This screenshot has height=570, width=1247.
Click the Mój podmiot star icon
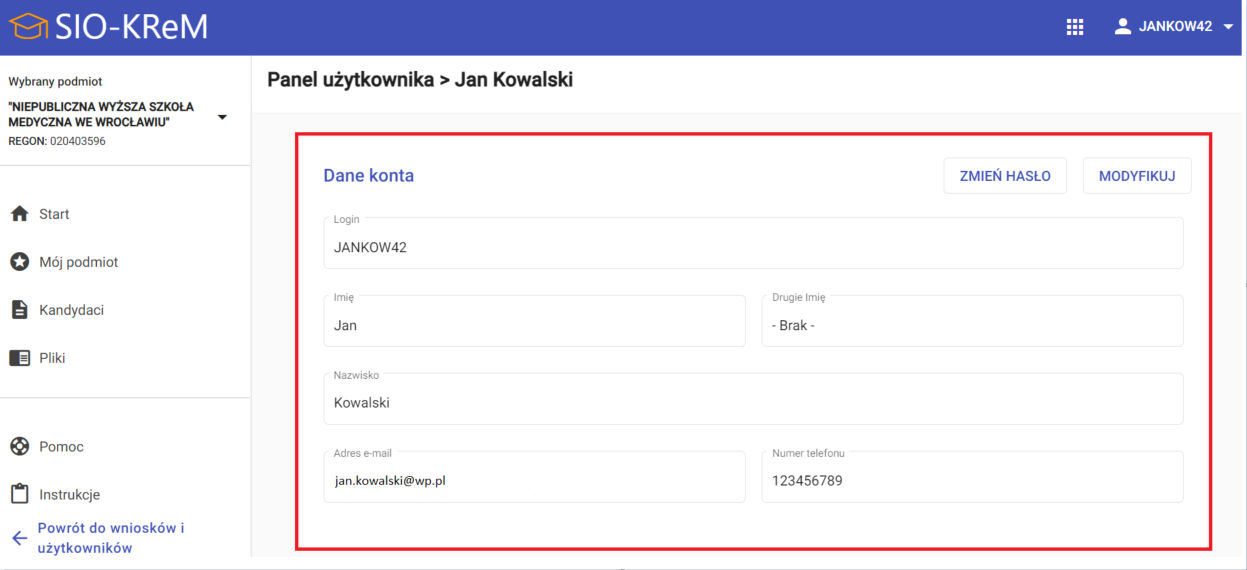tap(19, 262)
